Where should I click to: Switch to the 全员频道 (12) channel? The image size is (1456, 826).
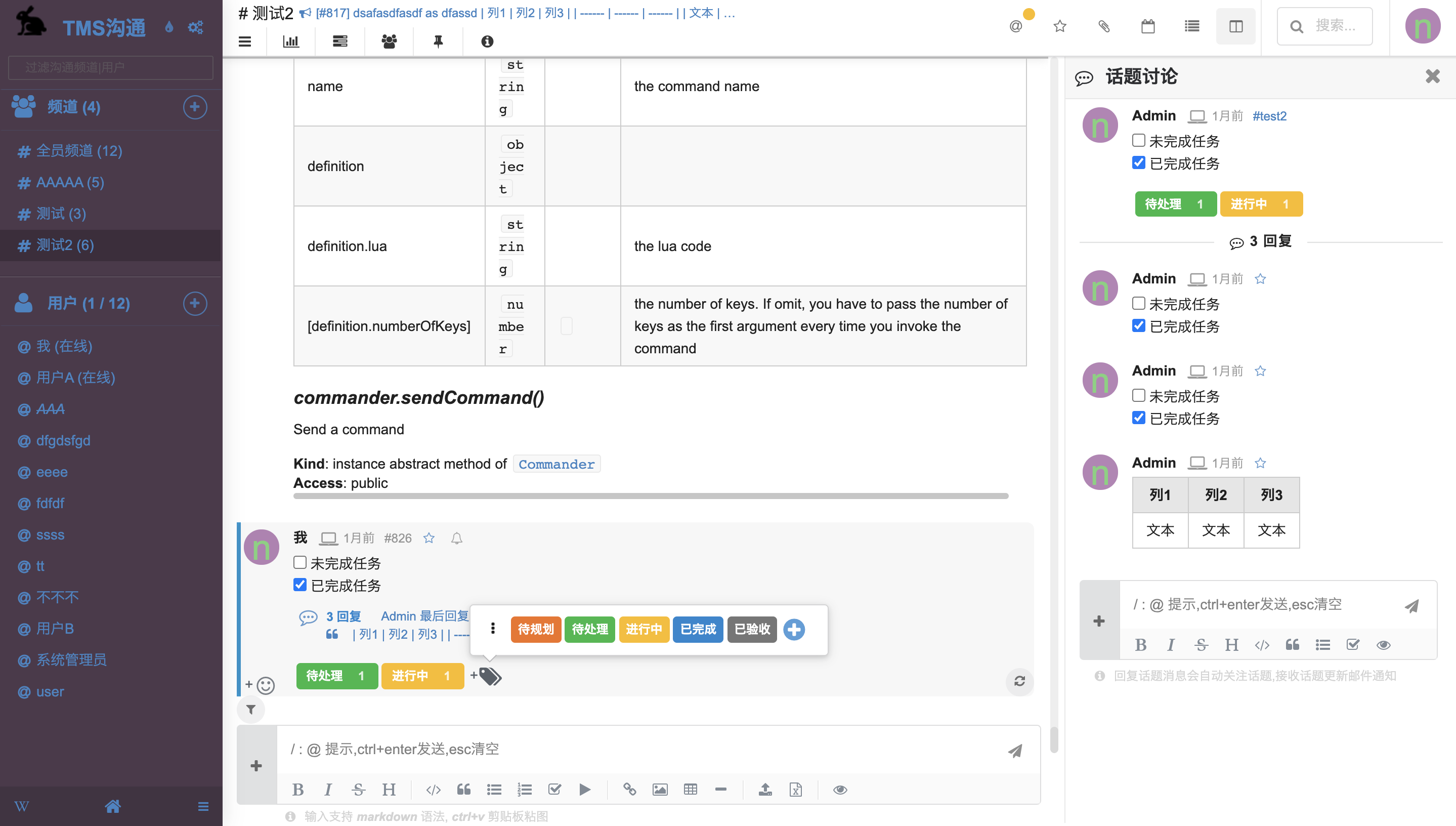coord(79,150)
